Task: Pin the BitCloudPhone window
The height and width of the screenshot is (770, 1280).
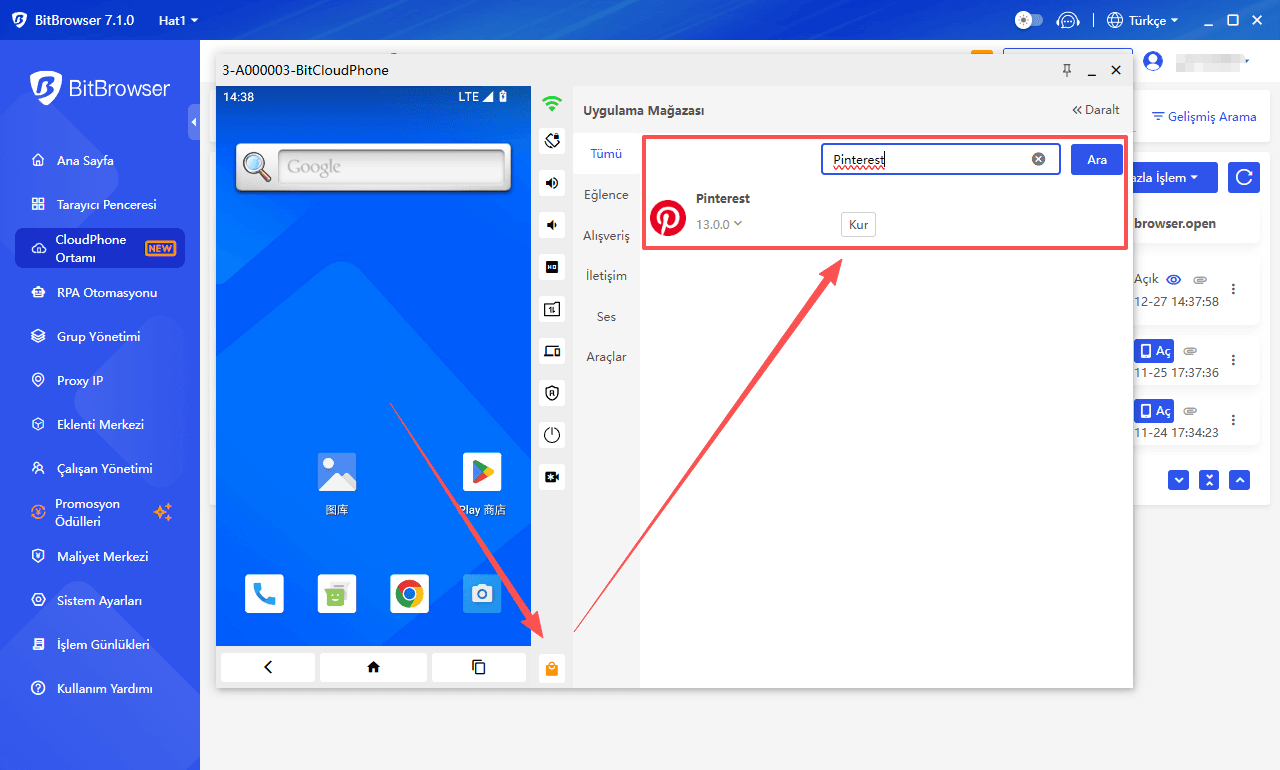Action: (1066, 70)
